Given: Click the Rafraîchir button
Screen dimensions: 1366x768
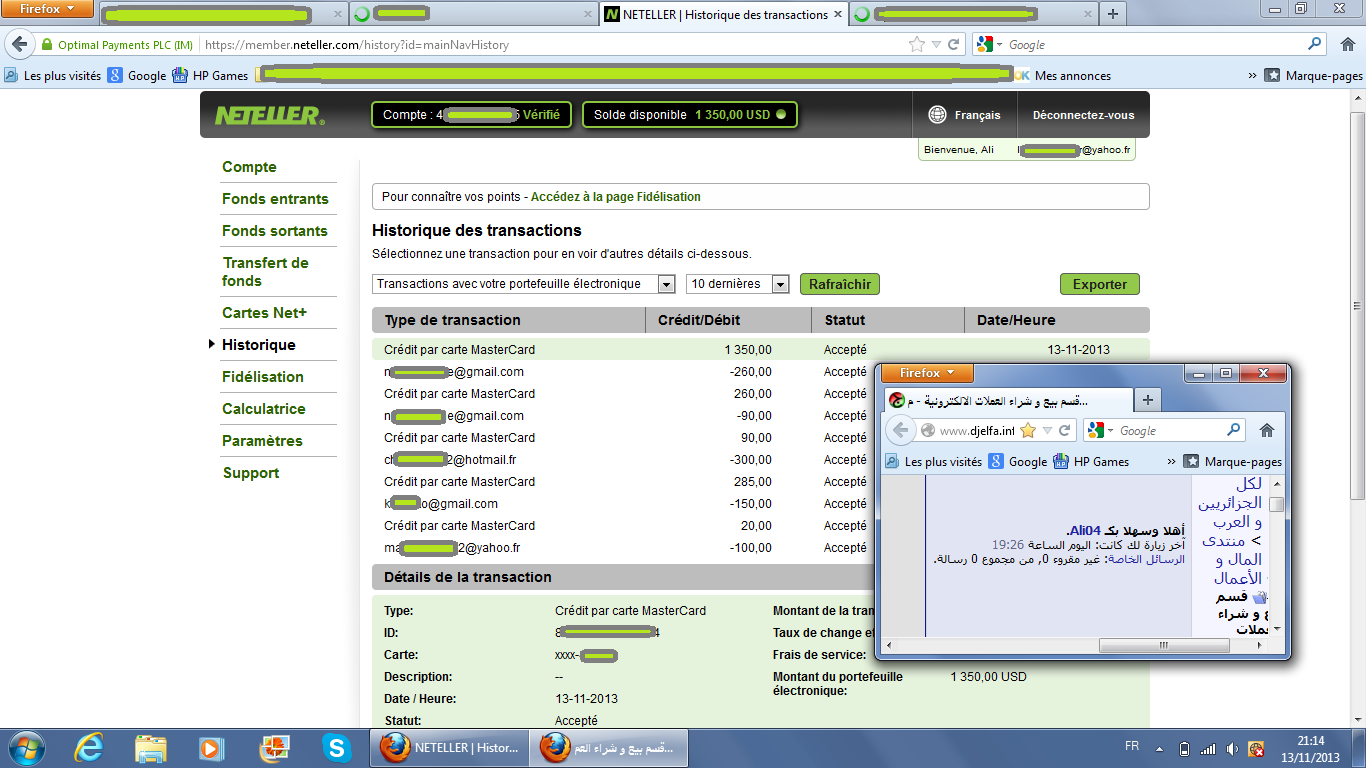Looking at the screenshot, I should (x=840, y=284).
